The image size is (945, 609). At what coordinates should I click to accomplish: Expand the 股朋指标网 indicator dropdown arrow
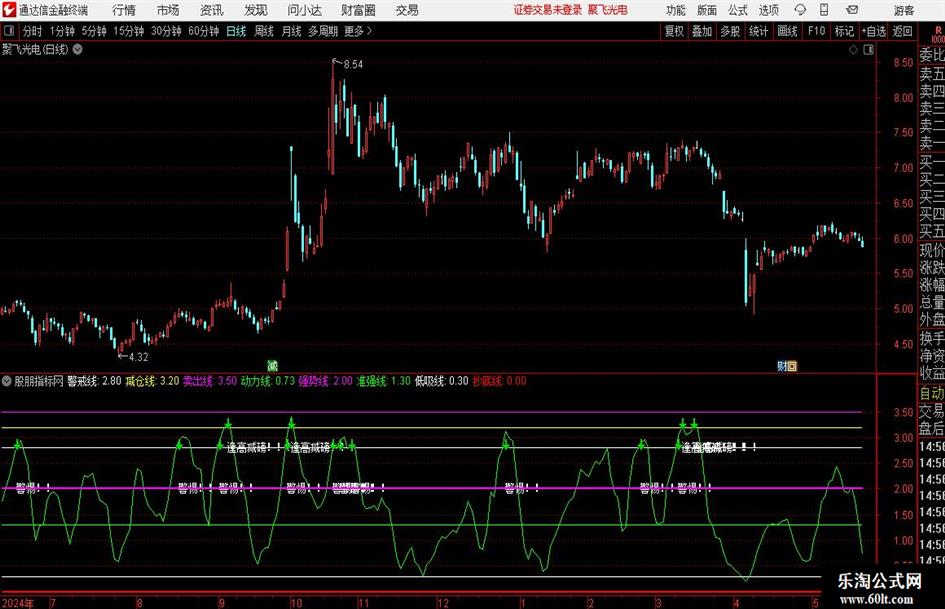[7, 381]
